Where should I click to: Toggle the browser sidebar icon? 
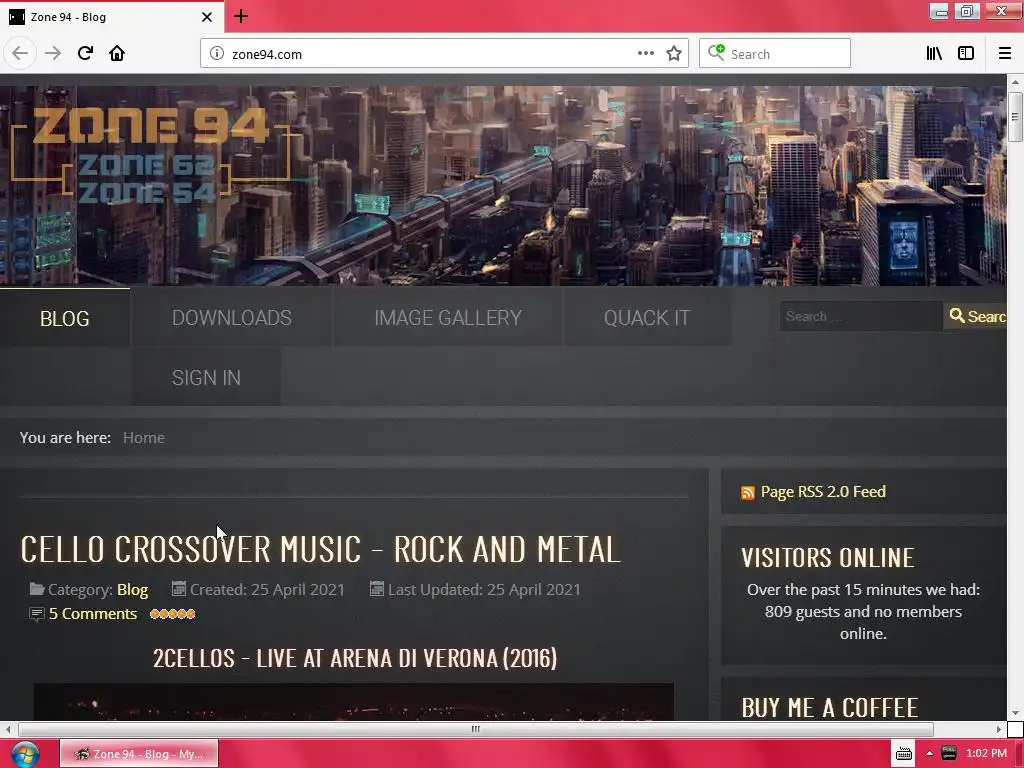(966, 54)
